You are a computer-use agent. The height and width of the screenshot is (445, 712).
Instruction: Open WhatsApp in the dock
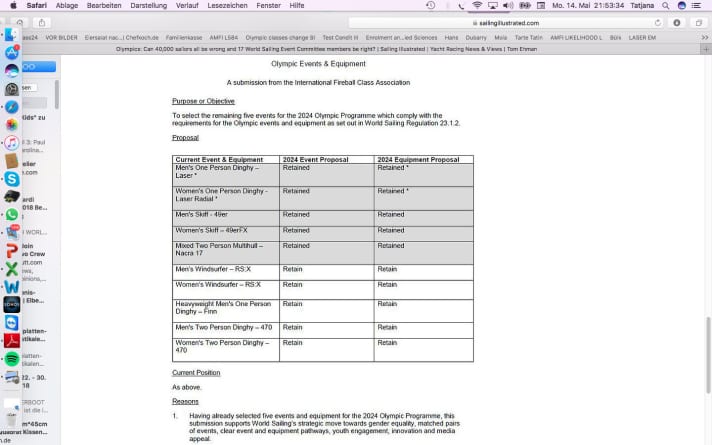coord(12,214)
